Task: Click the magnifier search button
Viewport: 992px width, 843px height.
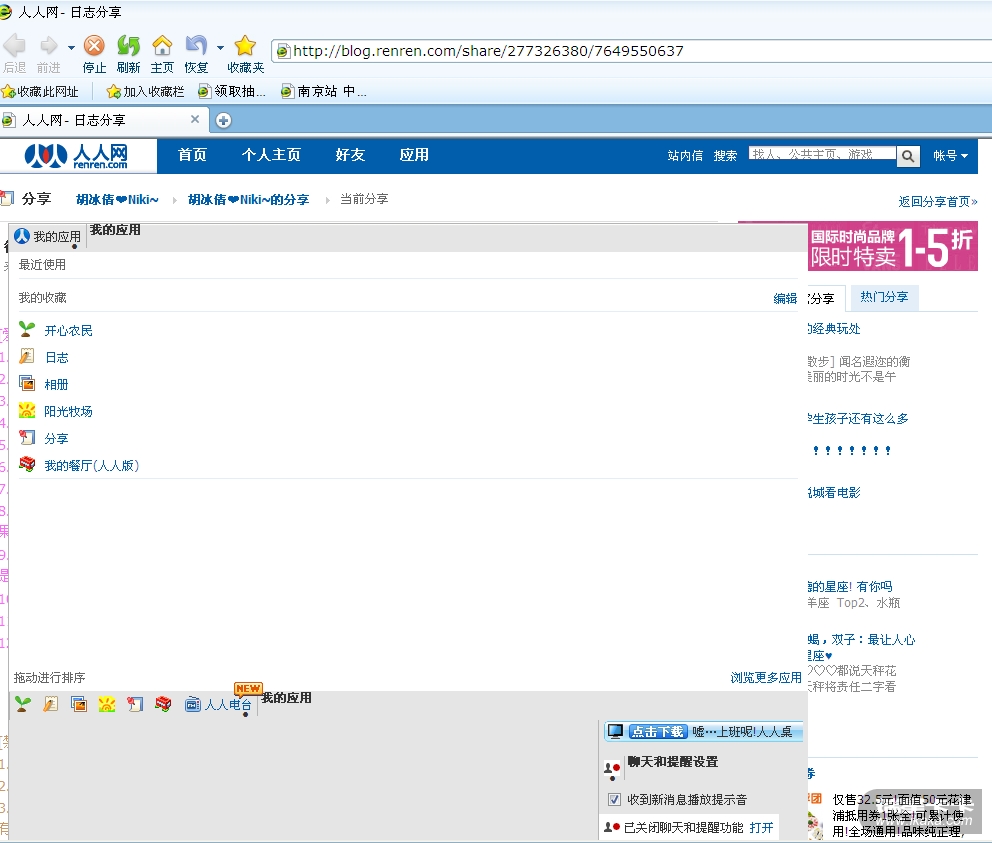Action: [x=908, y=156]
